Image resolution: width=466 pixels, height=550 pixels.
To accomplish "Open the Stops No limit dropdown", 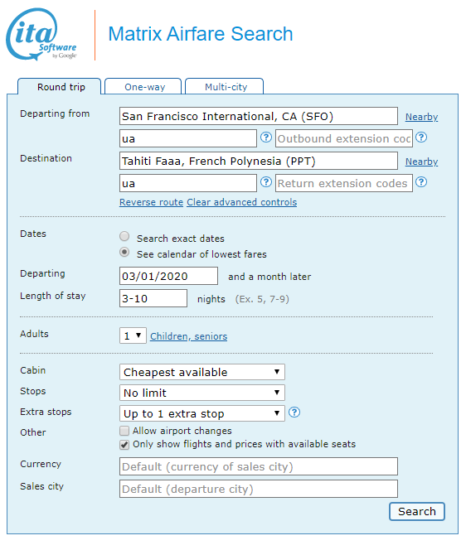I will tap(202, 393).
